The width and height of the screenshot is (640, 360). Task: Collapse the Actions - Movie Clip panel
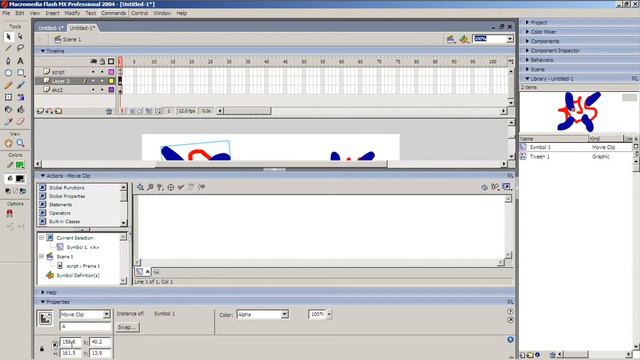point(42,176)
